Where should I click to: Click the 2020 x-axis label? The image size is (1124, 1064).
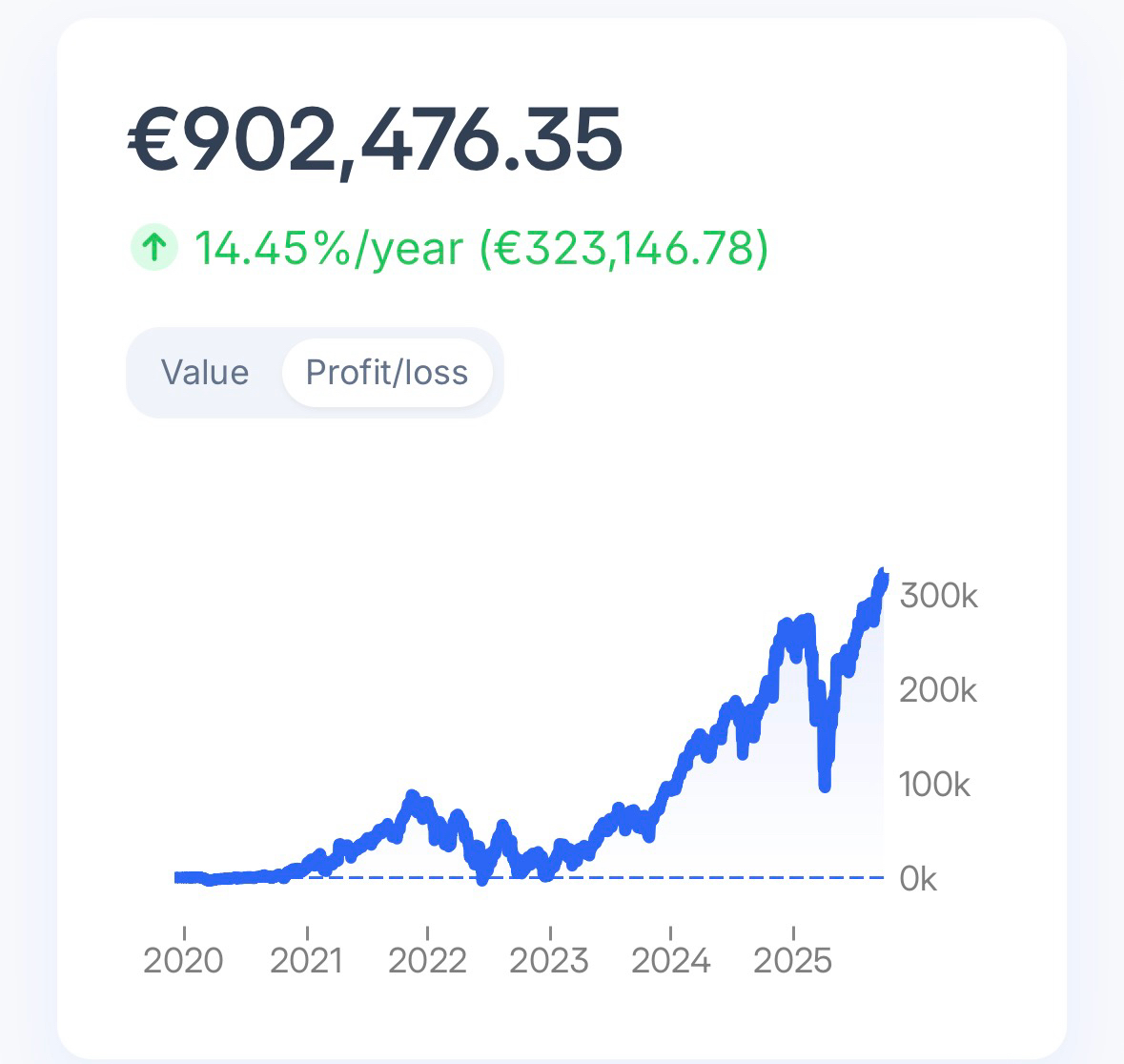183,960
